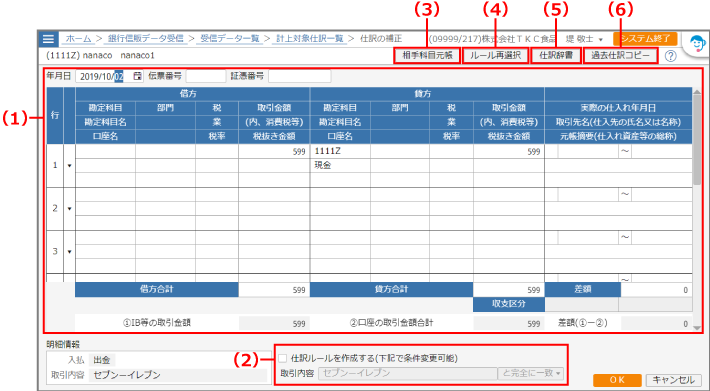Open the 仕訳辞書 button
710x391 pixels.
[556, 56]
